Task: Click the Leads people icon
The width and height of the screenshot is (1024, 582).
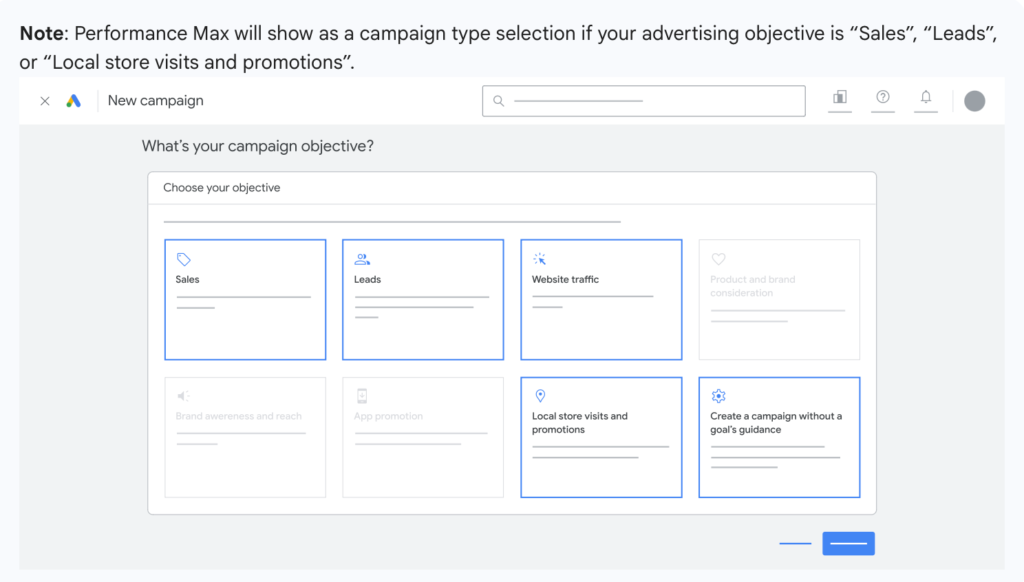Action: (x=362, y=259)
